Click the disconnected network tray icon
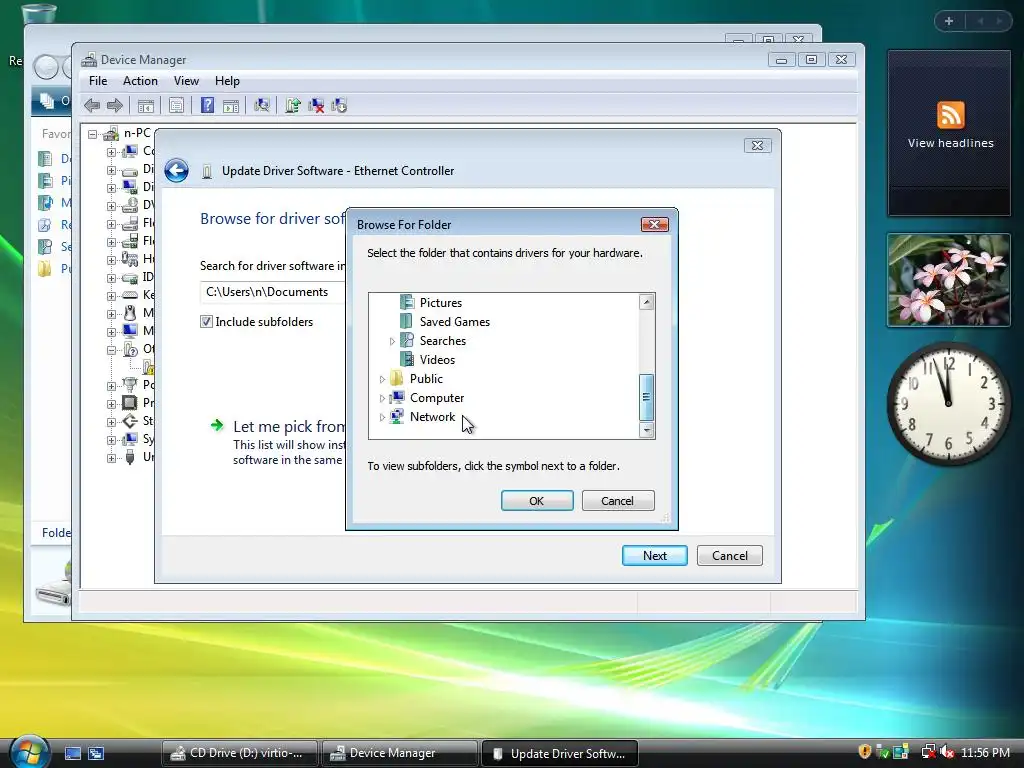The image size is (1024, 768). point(927,752)
